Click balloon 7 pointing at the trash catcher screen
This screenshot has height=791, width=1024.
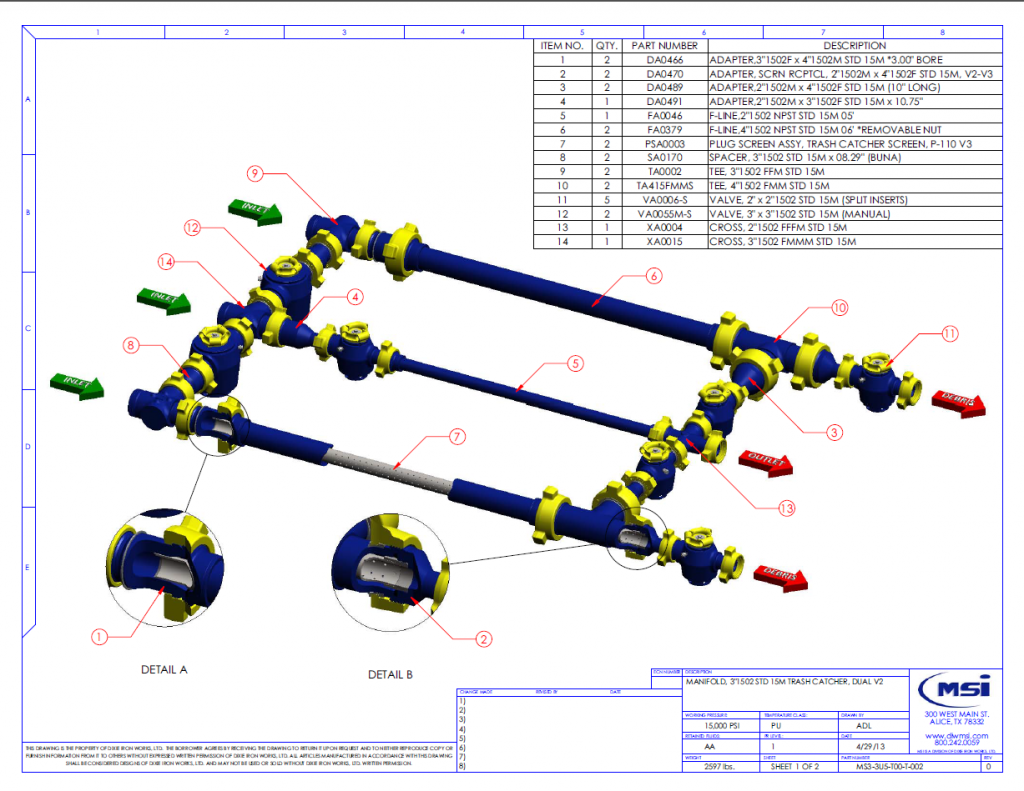coord(456,435)
